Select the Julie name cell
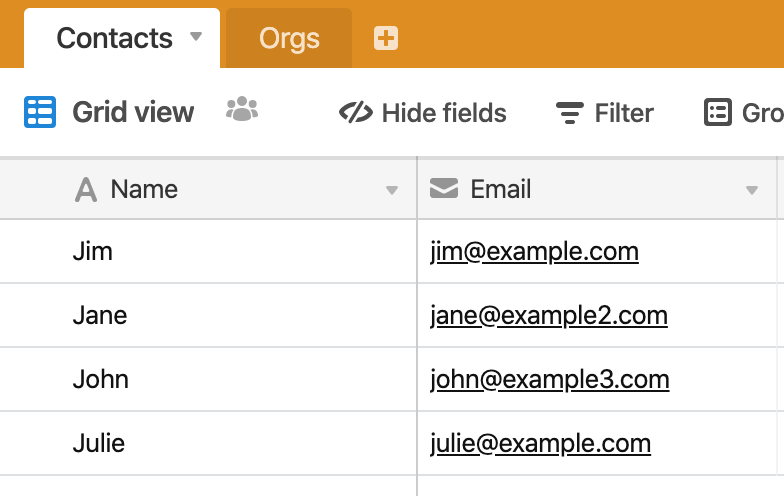This screenshot has height=496, width=784. click(x=208, y=444)
